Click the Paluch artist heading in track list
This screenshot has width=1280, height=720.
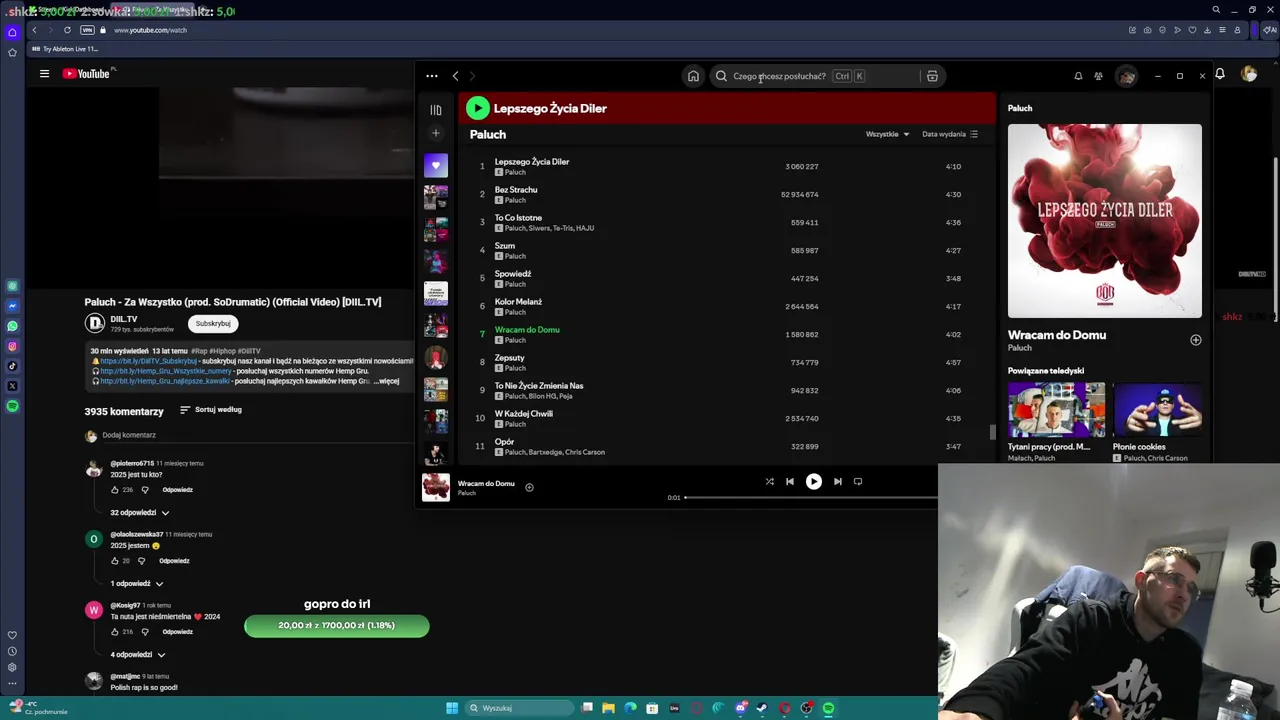(x=488, y=134)
